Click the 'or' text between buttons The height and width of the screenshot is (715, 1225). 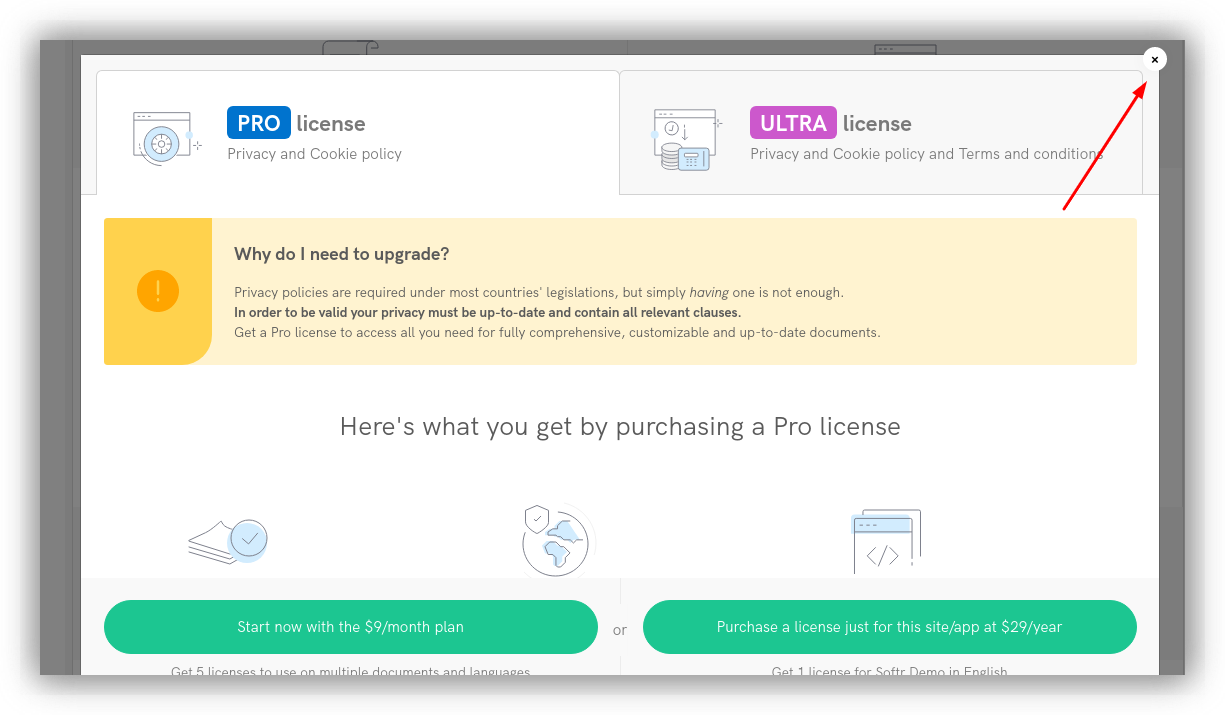coord(620,630)
